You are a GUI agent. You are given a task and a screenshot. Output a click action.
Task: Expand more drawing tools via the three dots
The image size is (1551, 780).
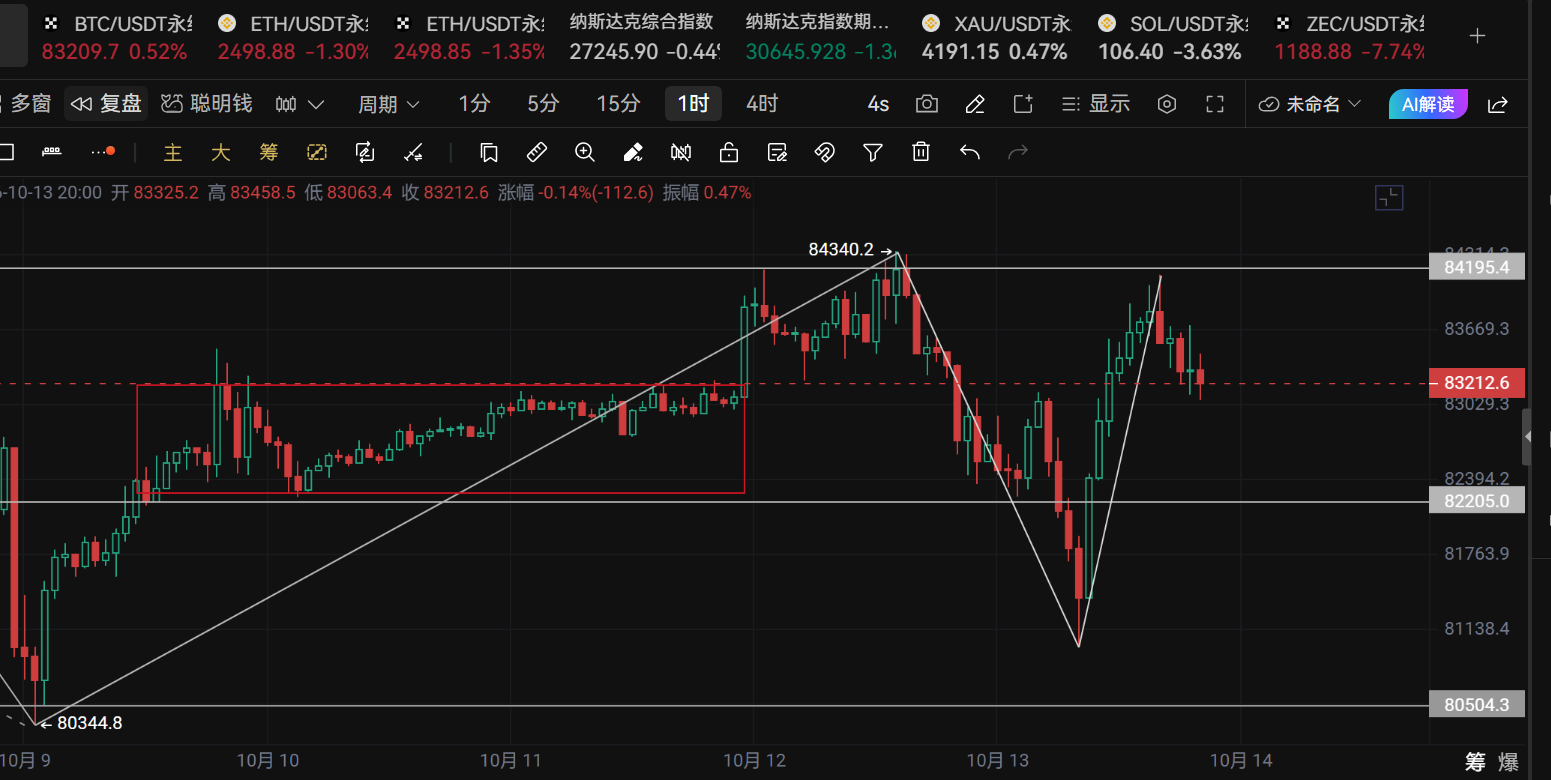[103, 152]
